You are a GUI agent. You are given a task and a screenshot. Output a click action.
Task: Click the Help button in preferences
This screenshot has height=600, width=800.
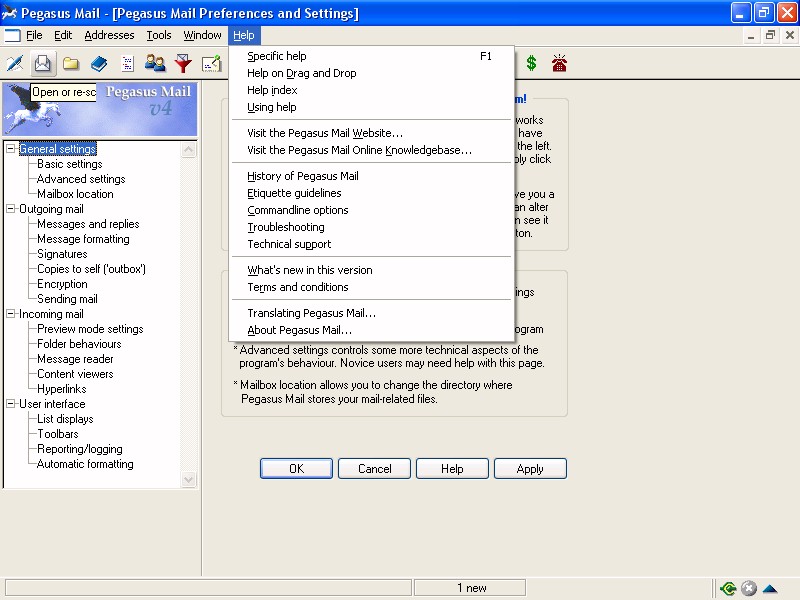tap(453, 468)
